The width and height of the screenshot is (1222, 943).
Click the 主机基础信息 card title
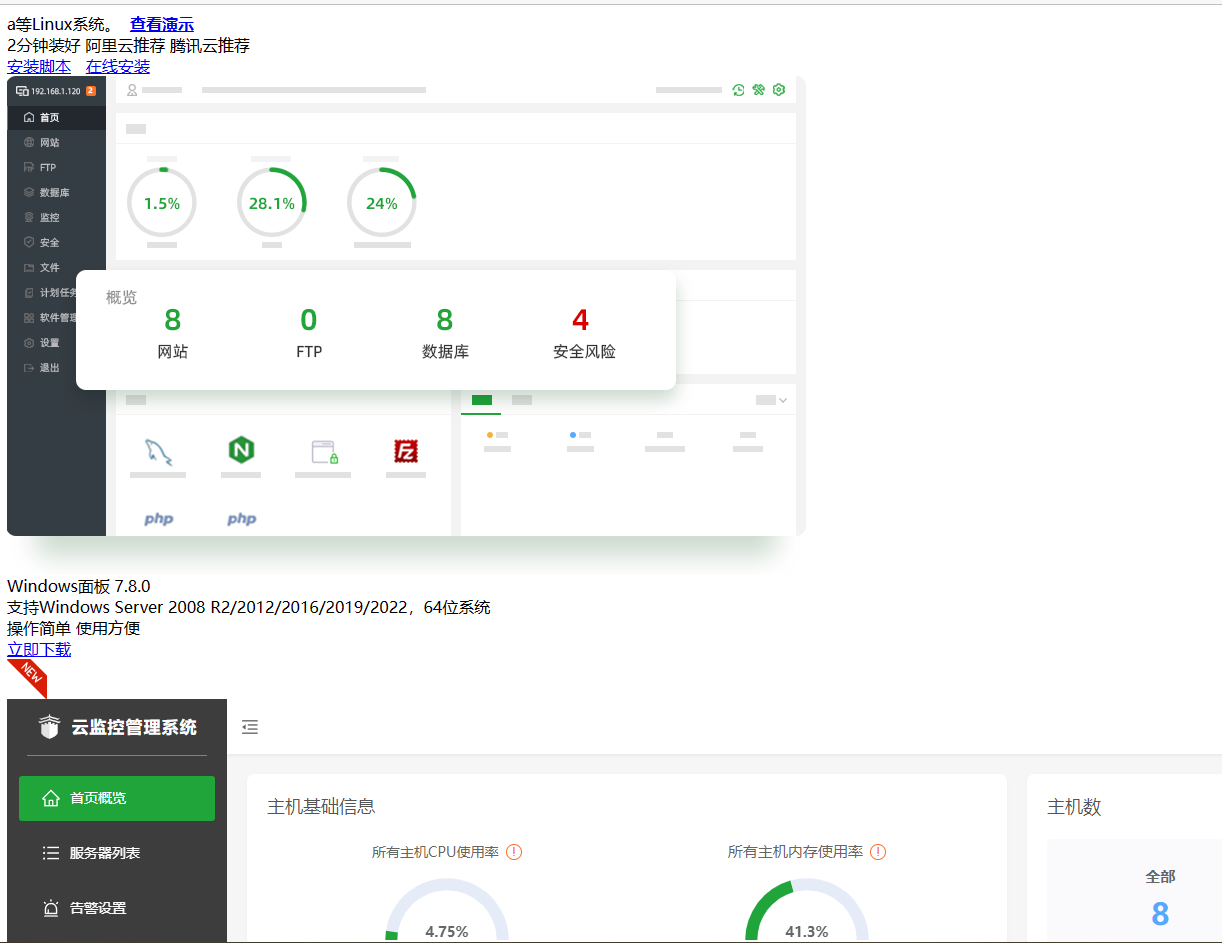pos(321,807)
